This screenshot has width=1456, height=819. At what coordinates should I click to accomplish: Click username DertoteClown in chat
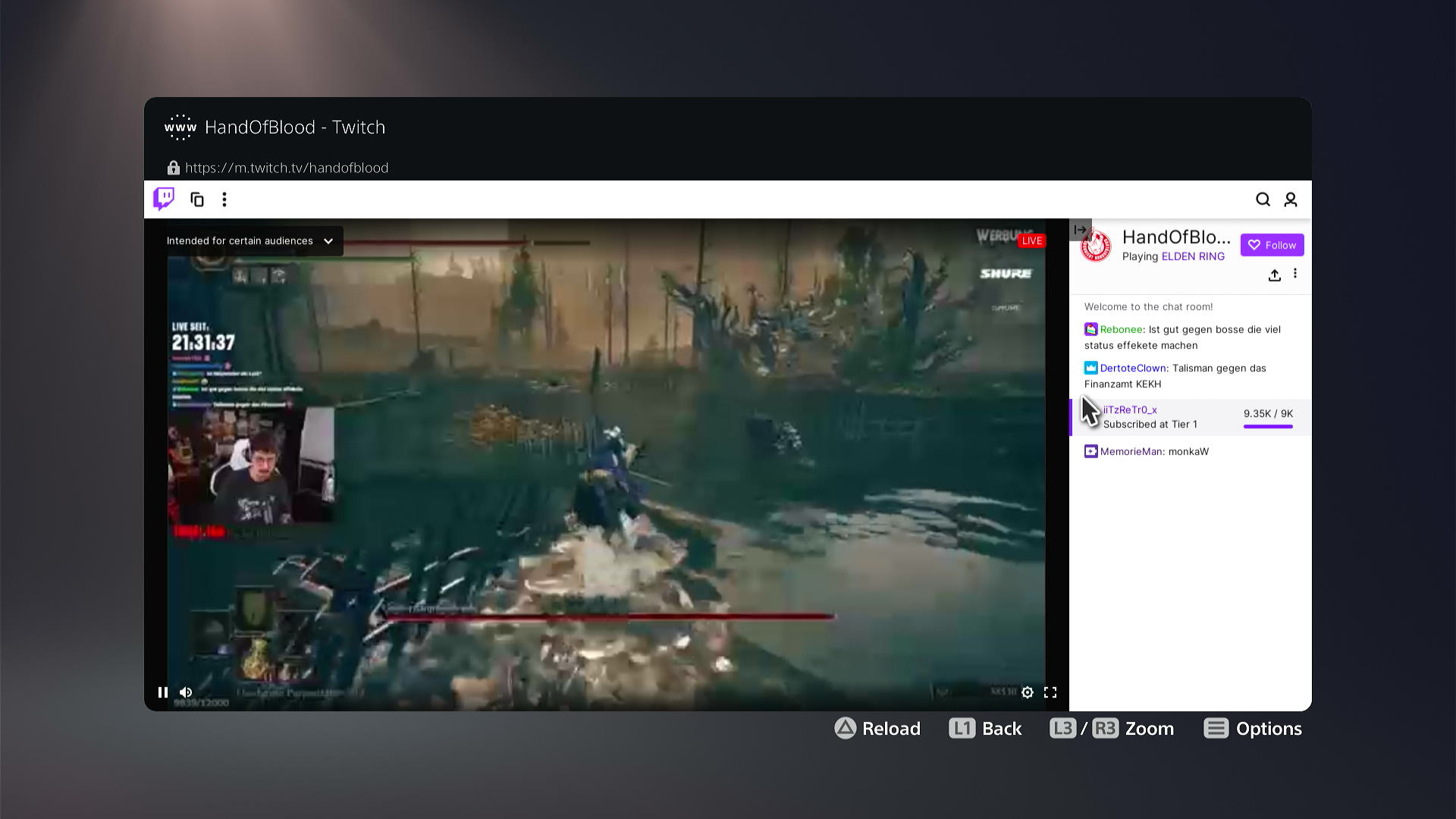pos(1133,368)
